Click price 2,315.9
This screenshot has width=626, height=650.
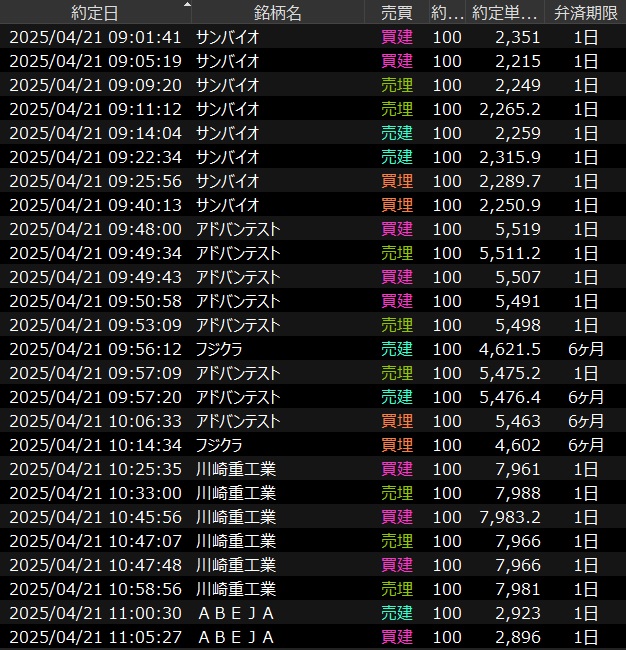[510, 158]
